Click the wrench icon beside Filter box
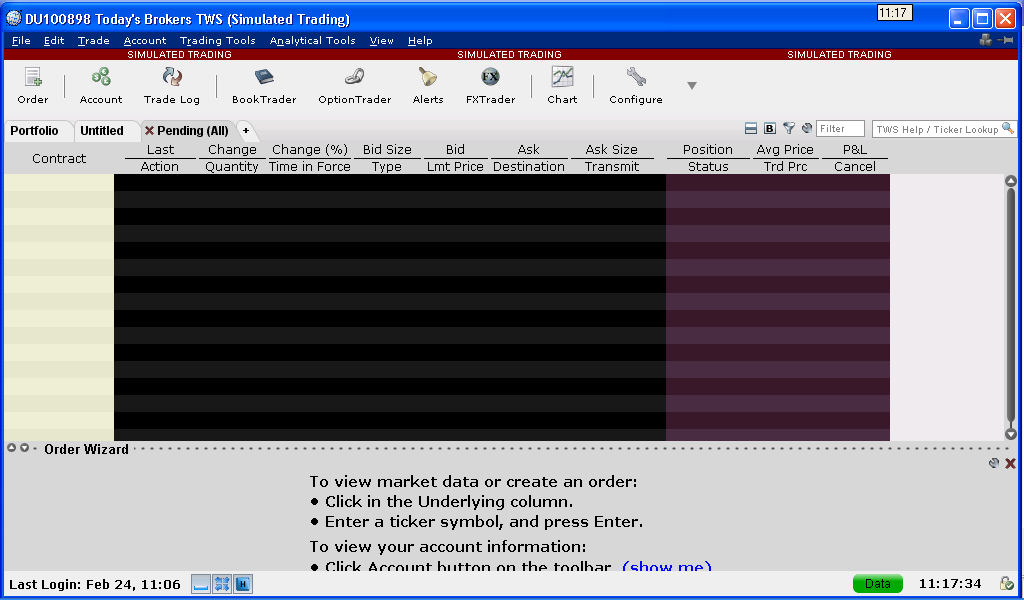This screenshot has height=600, width=1024. click(807, 129)
